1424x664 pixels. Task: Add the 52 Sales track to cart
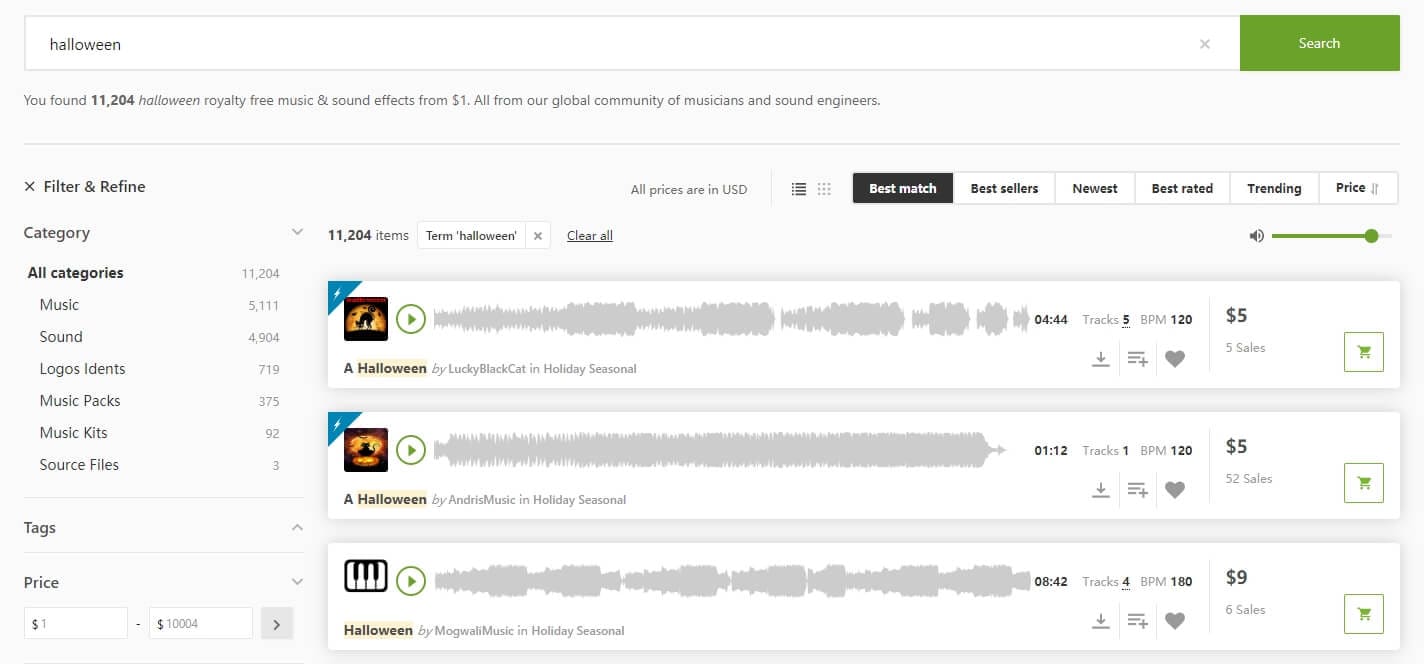[x=1363, y=483]
